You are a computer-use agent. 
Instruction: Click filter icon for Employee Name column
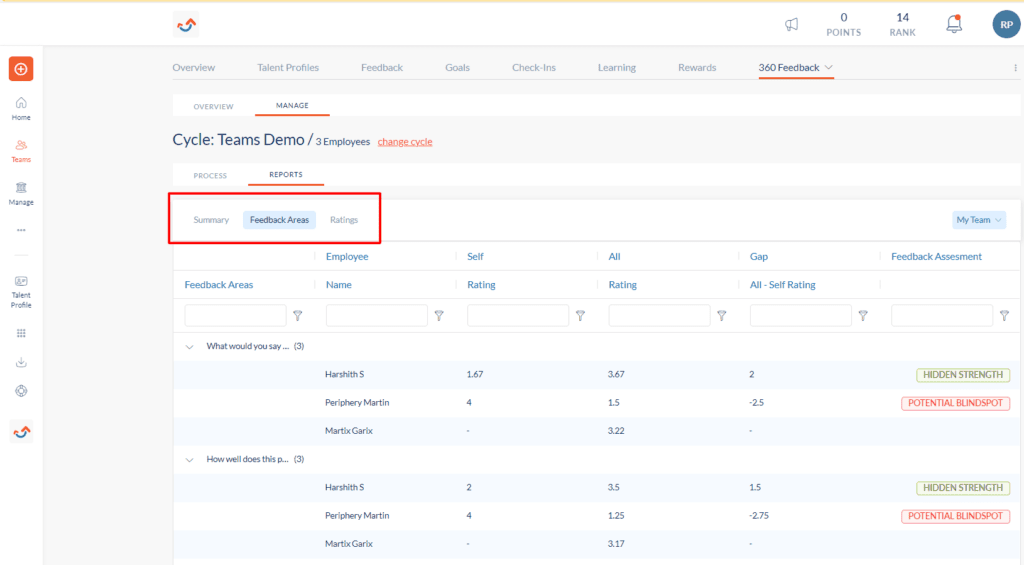(x=439, y=315)
